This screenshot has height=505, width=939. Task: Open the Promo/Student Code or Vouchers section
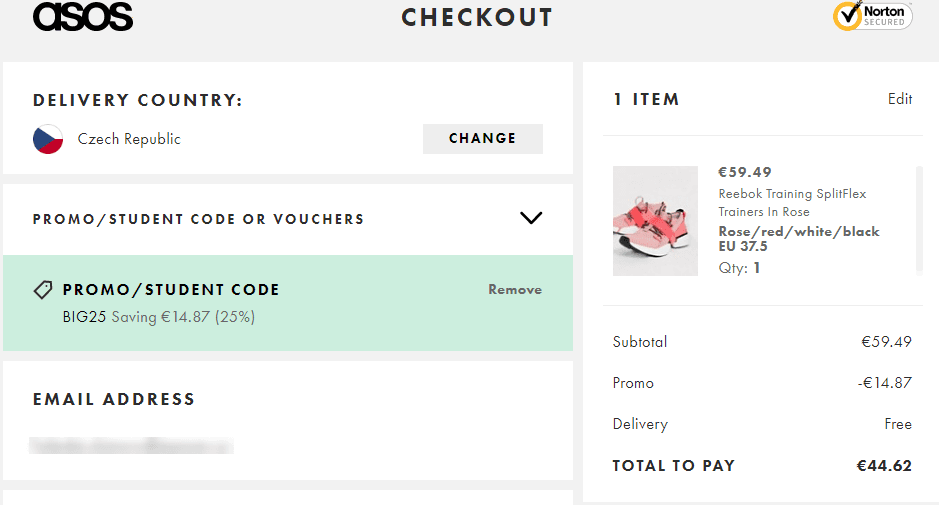[288, 219]
